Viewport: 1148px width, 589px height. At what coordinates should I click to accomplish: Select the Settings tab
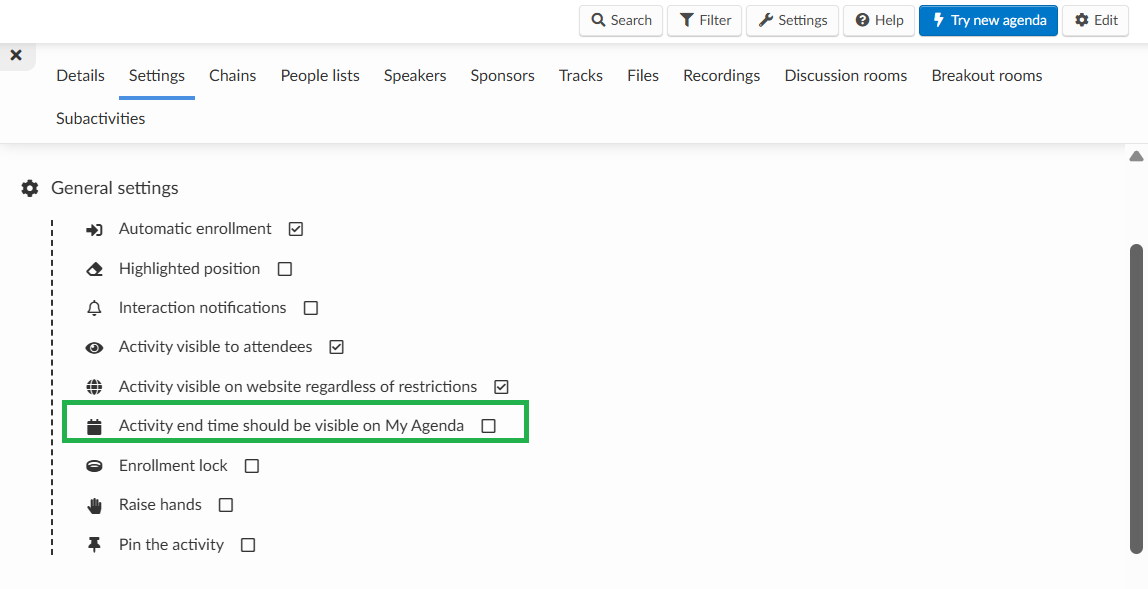pyautogui.click(x=157, y=75)
